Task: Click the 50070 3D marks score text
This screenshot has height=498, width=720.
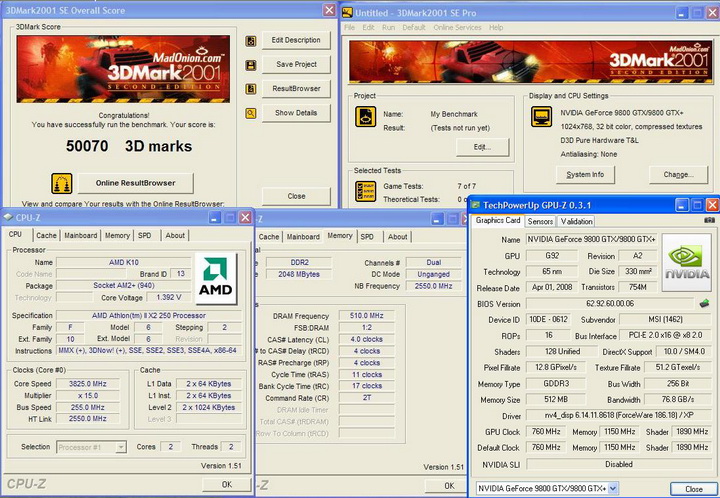Action: point(129,146)
